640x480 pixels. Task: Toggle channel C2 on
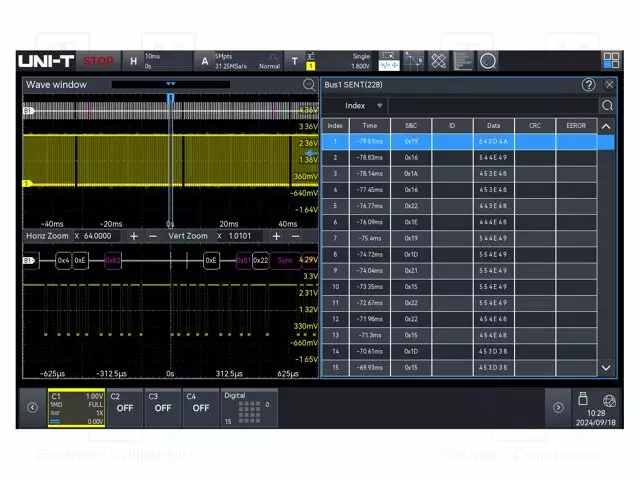click(124, 407)
